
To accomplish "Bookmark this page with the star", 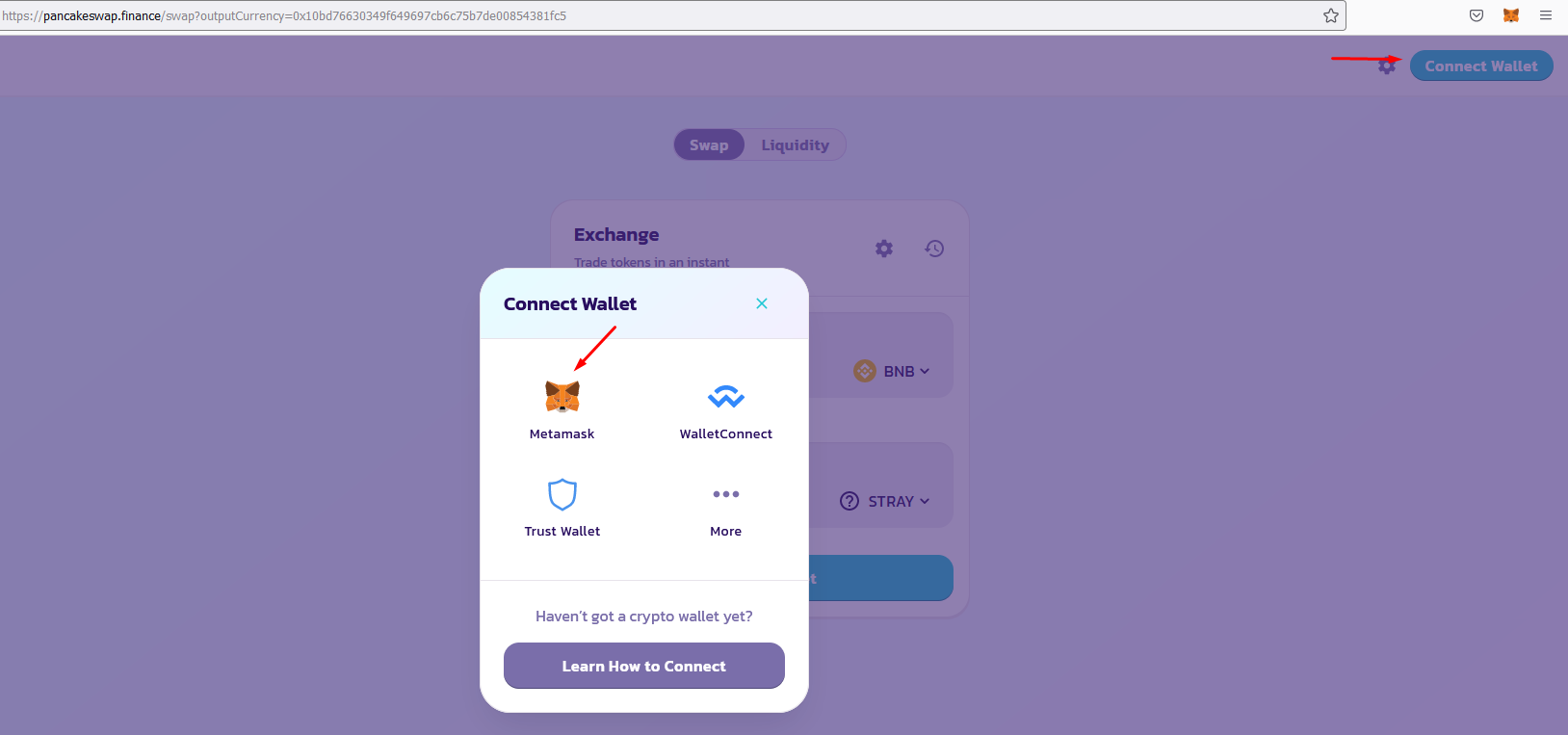I will tap(1331, 15).
